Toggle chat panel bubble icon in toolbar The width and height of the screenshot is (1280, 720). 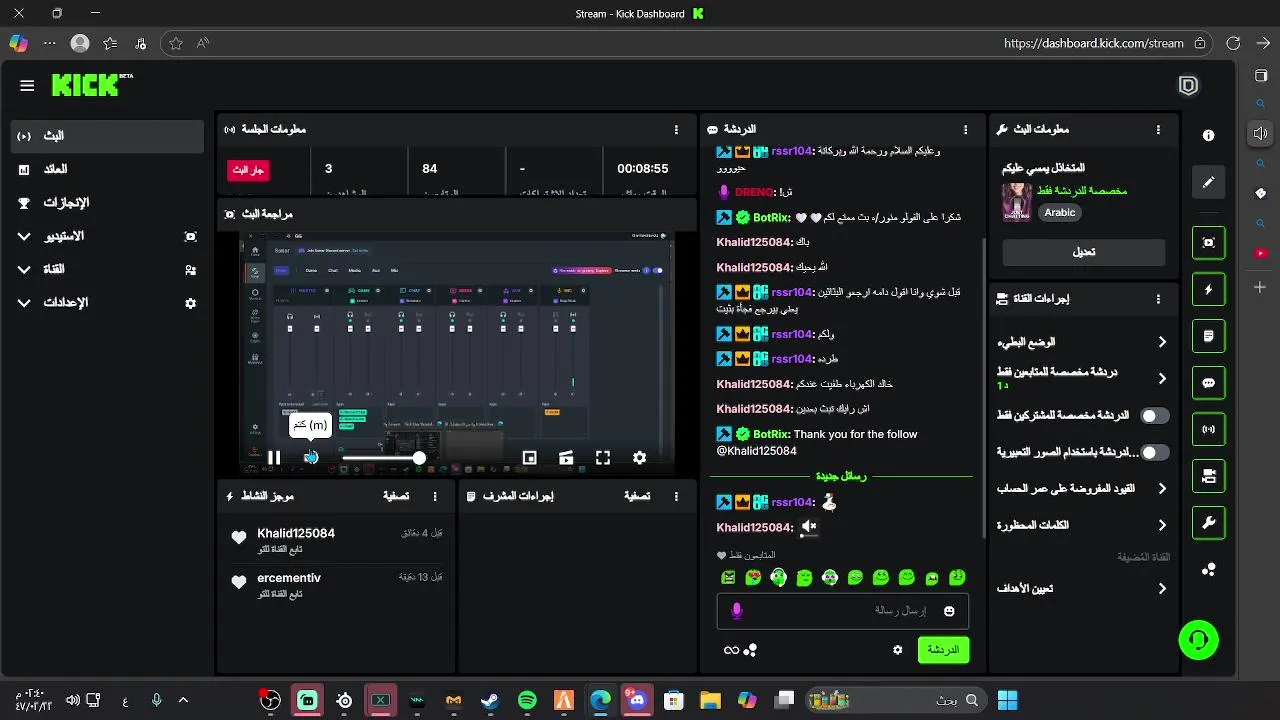1208,383
